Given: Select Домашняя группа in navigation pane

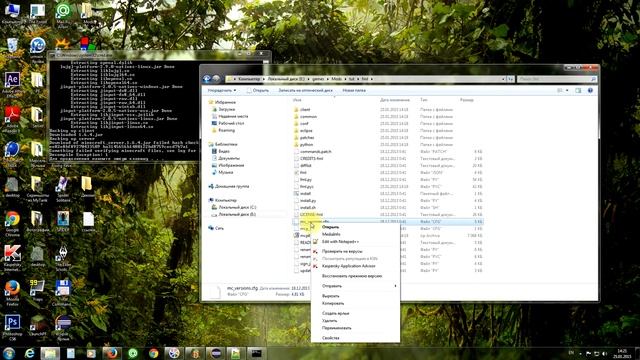Looking at the screenshot, I should (229, 186).
